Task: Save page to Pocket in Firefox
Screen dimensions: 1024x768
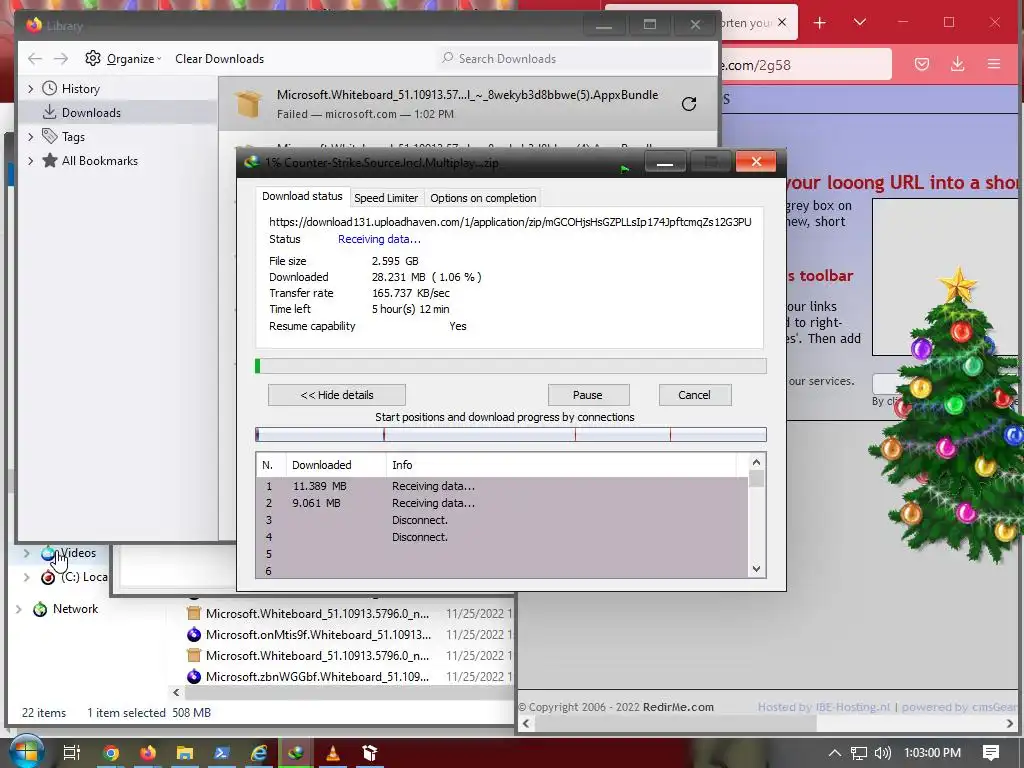Action: [x=921, y=64]
